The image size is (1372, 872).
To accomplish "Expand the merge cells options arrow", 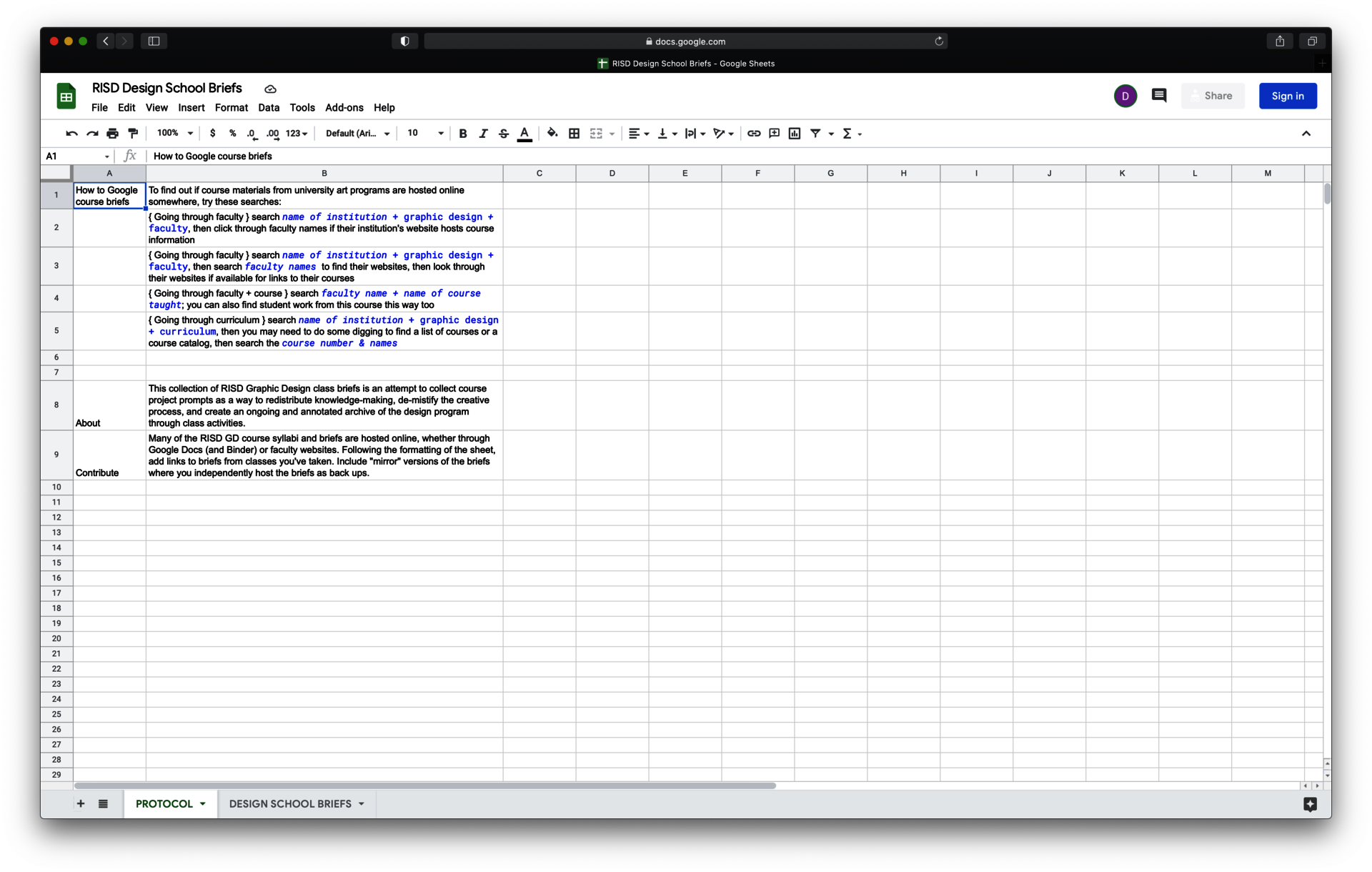I will click(x=612, y=134).
